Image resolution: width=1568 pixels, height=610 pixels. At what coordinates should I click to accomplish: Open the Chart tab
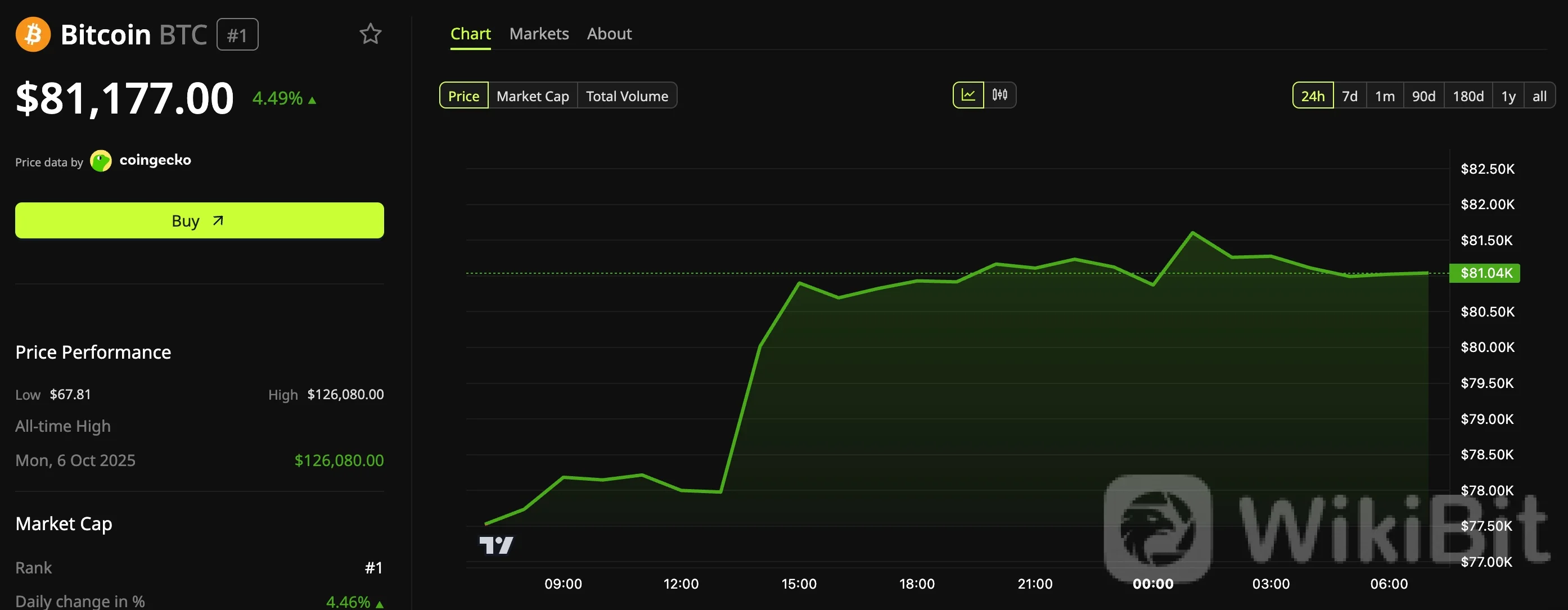(x=471, y=34)
